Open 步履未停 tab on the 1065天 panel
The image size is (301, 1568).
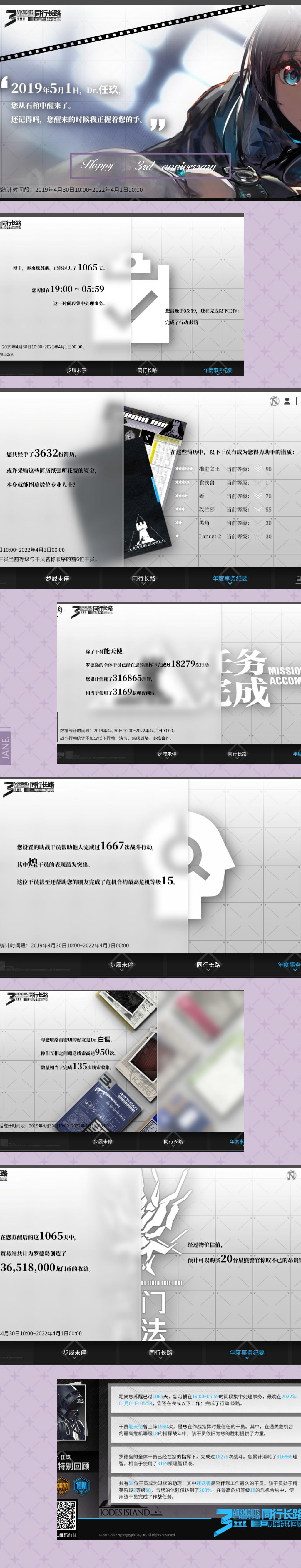tap(76, 370)
